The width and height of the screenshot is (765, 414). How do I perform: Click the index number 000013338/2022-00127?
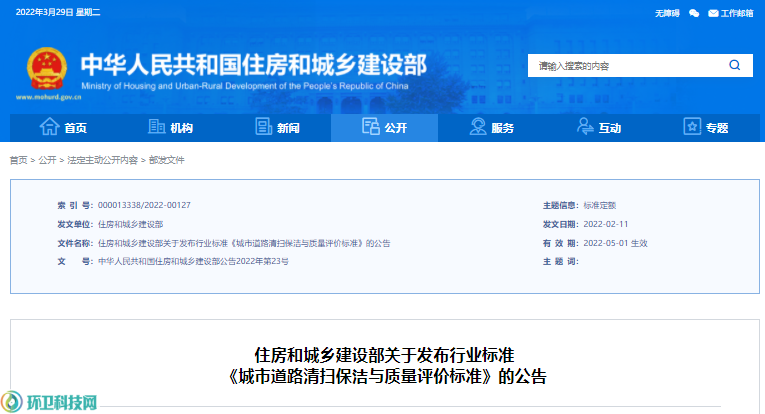[144, 205]
